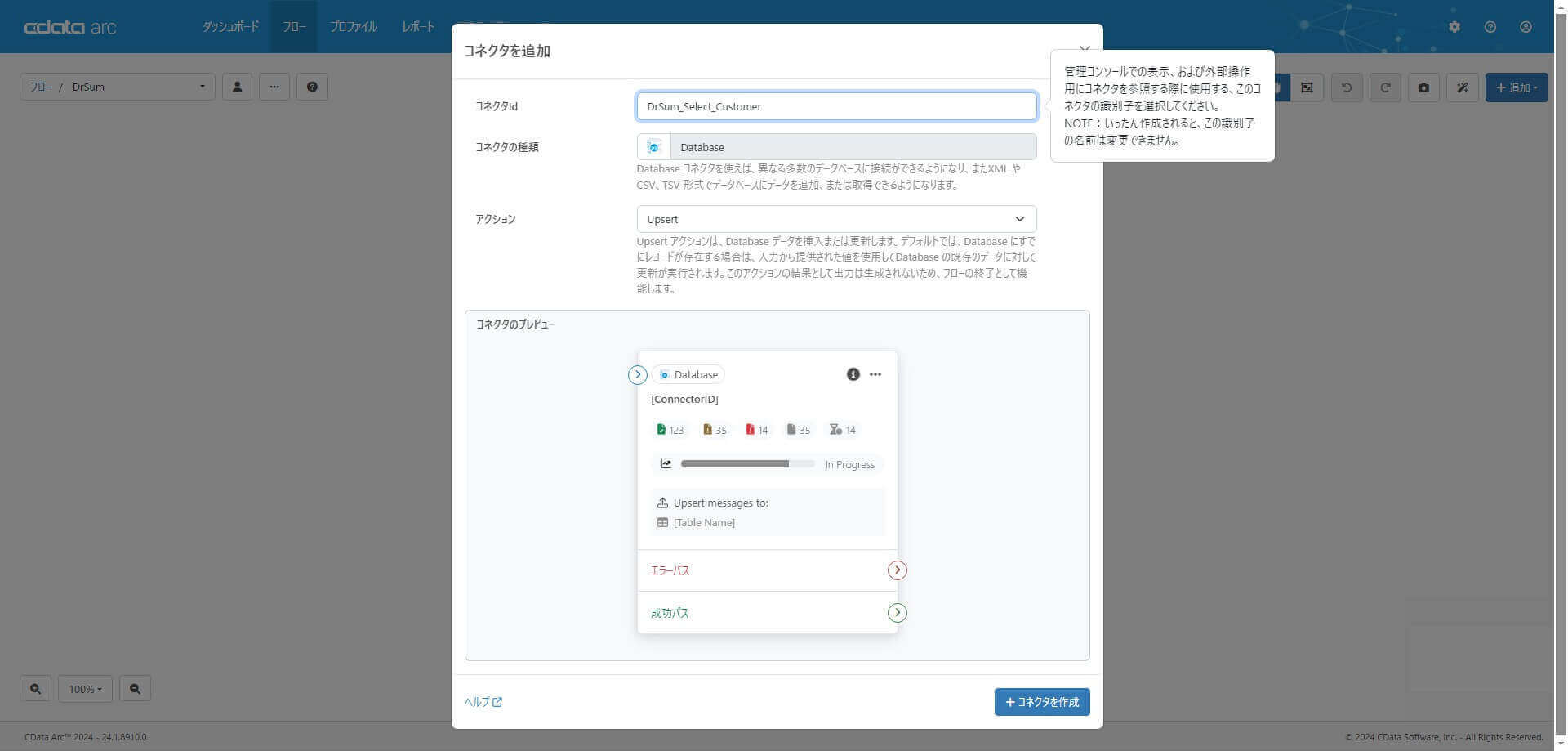
Task: Click the info icon on the Database card
Action: point(853,374)
